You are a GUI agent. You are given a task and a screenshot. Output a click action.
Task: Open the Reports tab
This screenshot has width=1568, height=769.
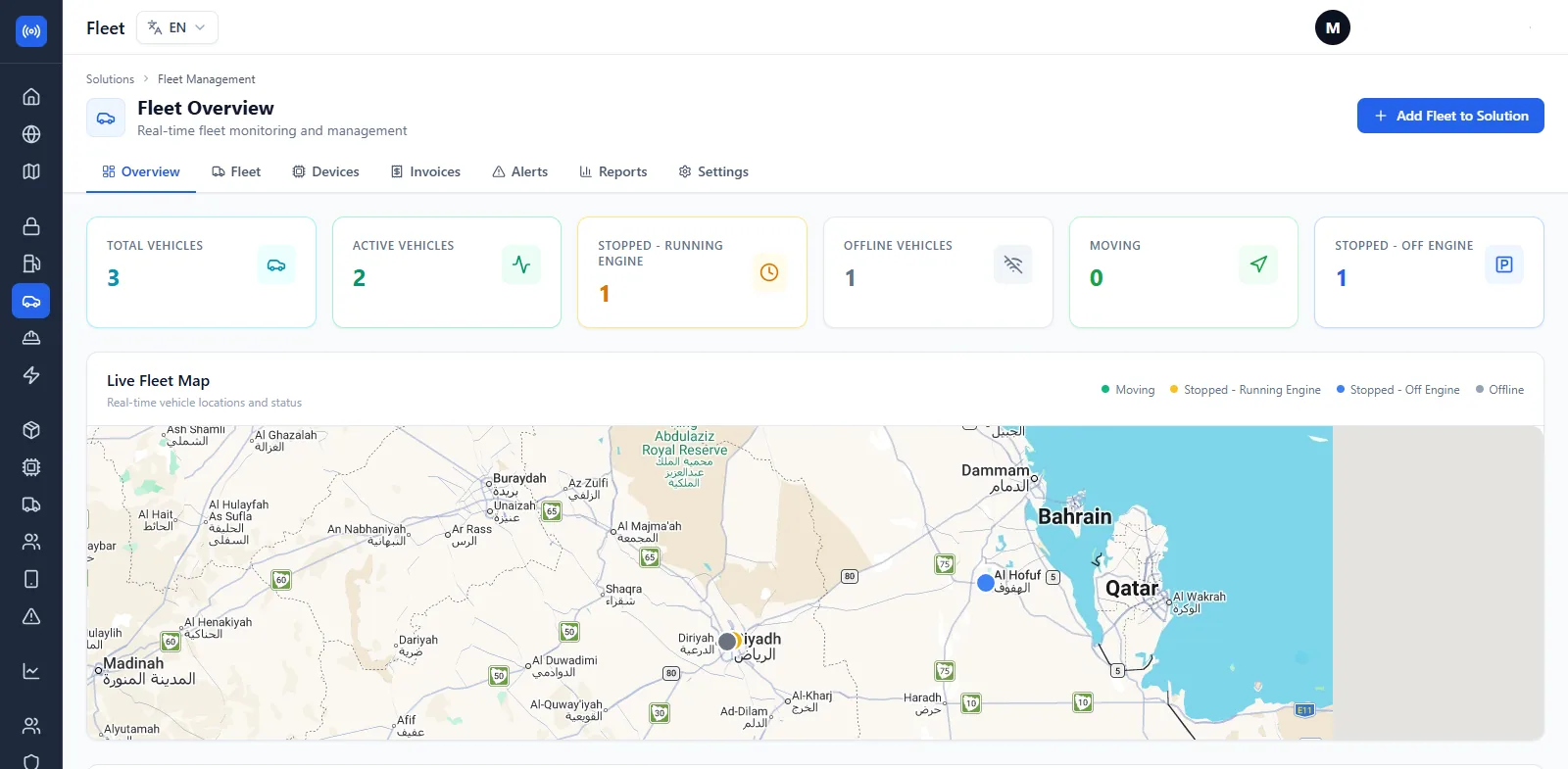[x=613, y=171]
